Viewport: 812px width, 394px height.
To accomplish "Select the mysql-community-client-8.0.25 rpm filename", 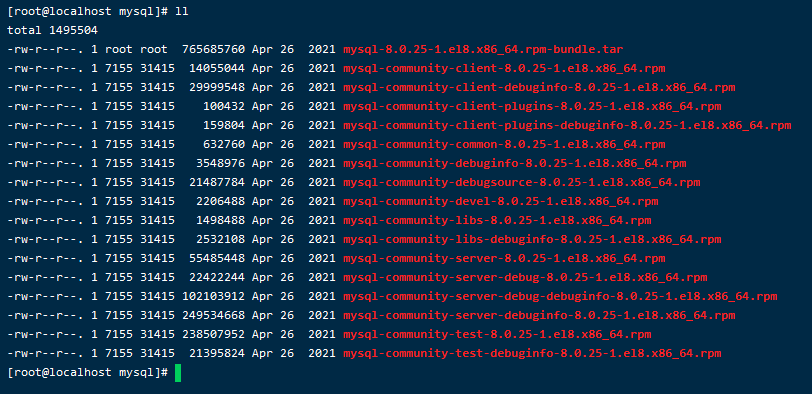I will coord(504,69).
